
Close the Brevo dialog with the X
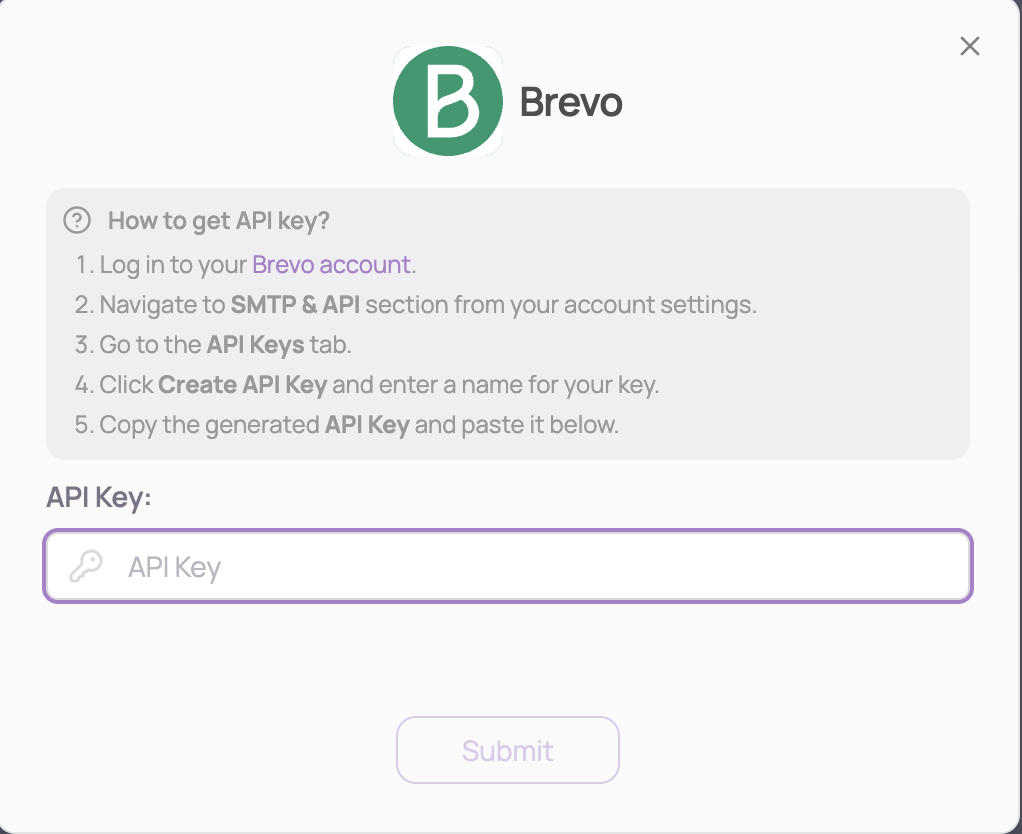point(969,46)
